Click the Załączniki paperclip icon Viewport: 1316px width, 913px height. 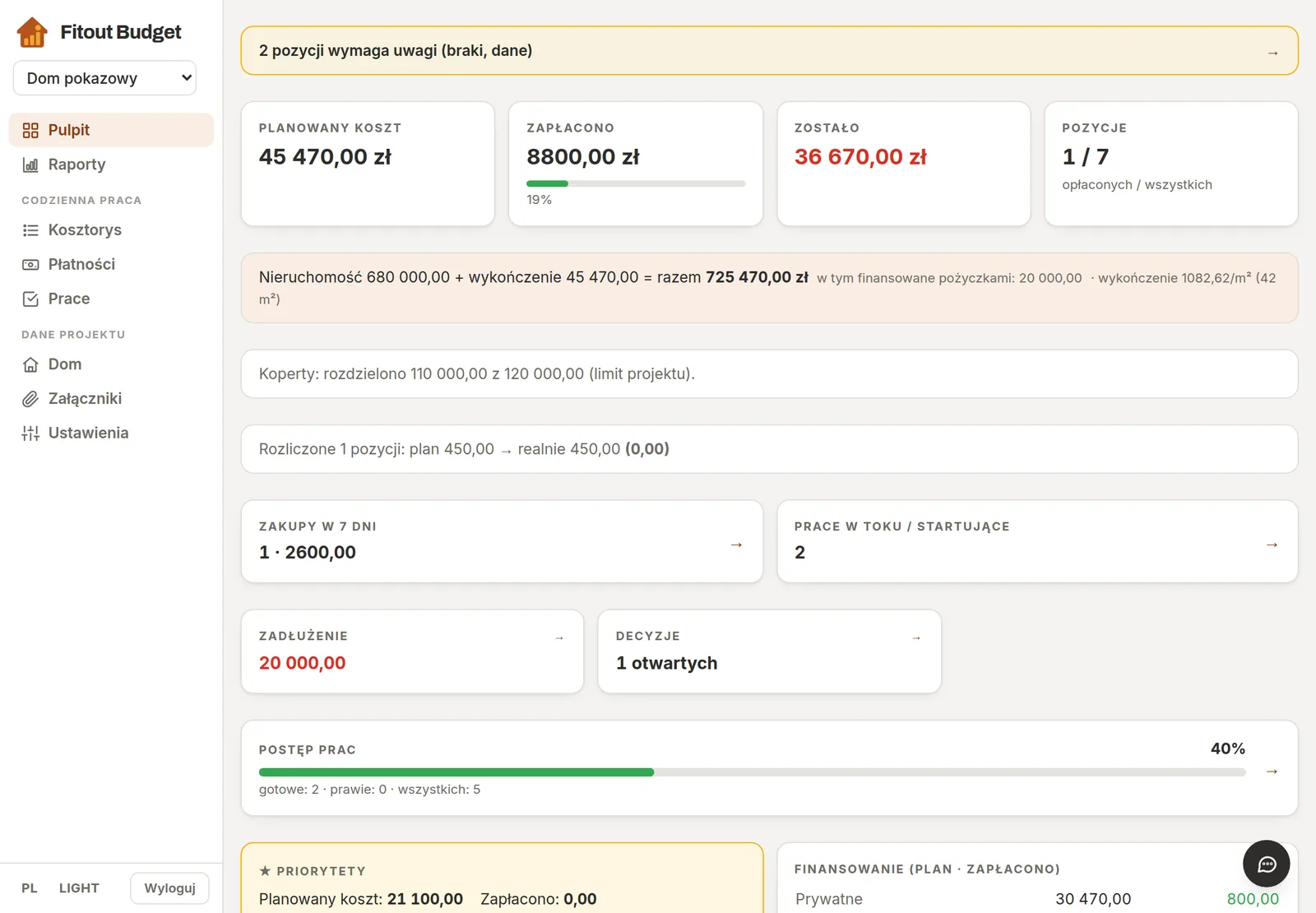tap(30, 399)
